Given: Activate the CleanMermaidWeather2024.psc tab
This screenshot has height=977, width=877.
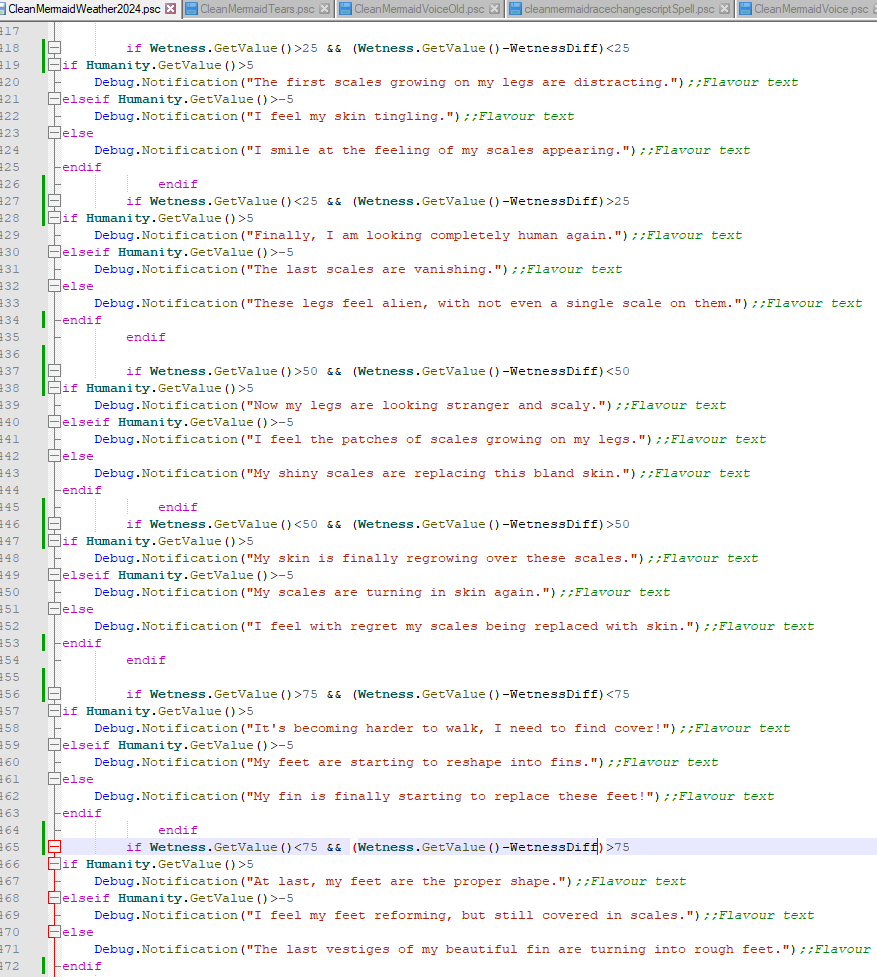Looking at the screenshot, I should pos(84,9).
